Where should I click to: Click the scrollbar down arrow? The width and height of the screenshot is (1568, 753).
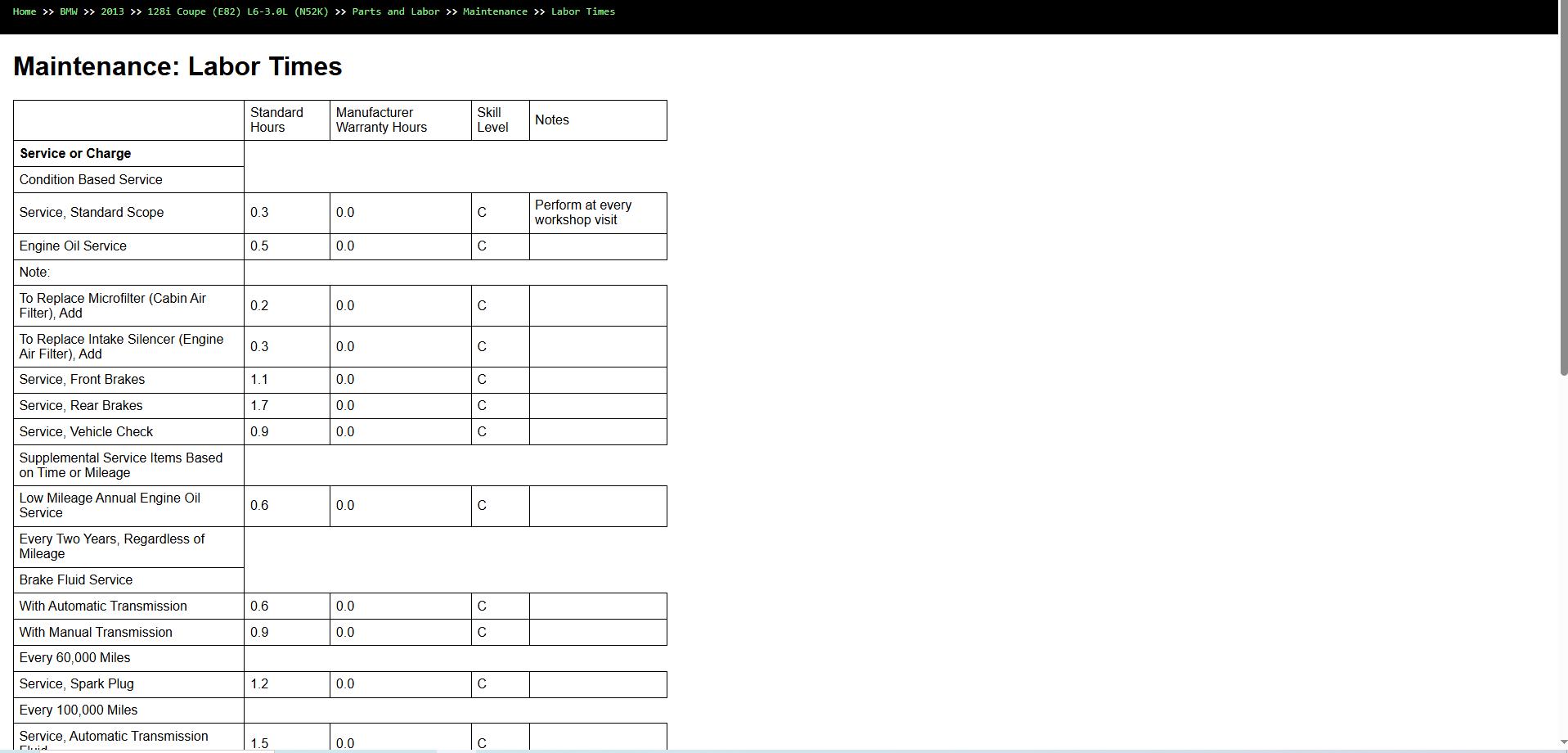[1562, 744]
